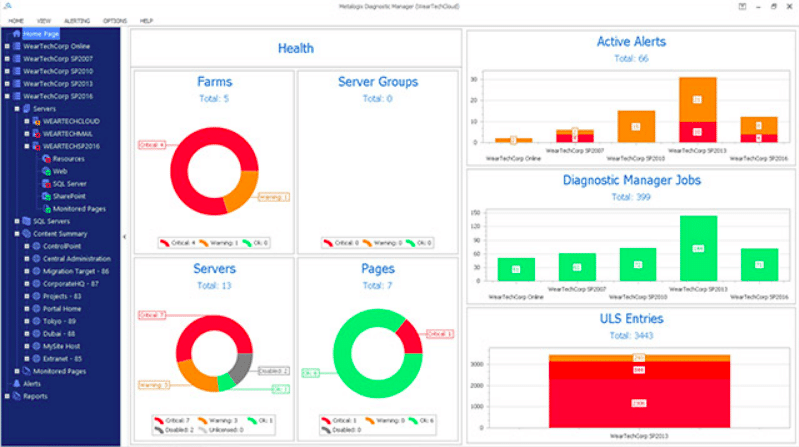Screen dimensions: 799x447
Task: Click the "Critical: 4" callout on the Farms donut
Action: click(x=152, y=145)
